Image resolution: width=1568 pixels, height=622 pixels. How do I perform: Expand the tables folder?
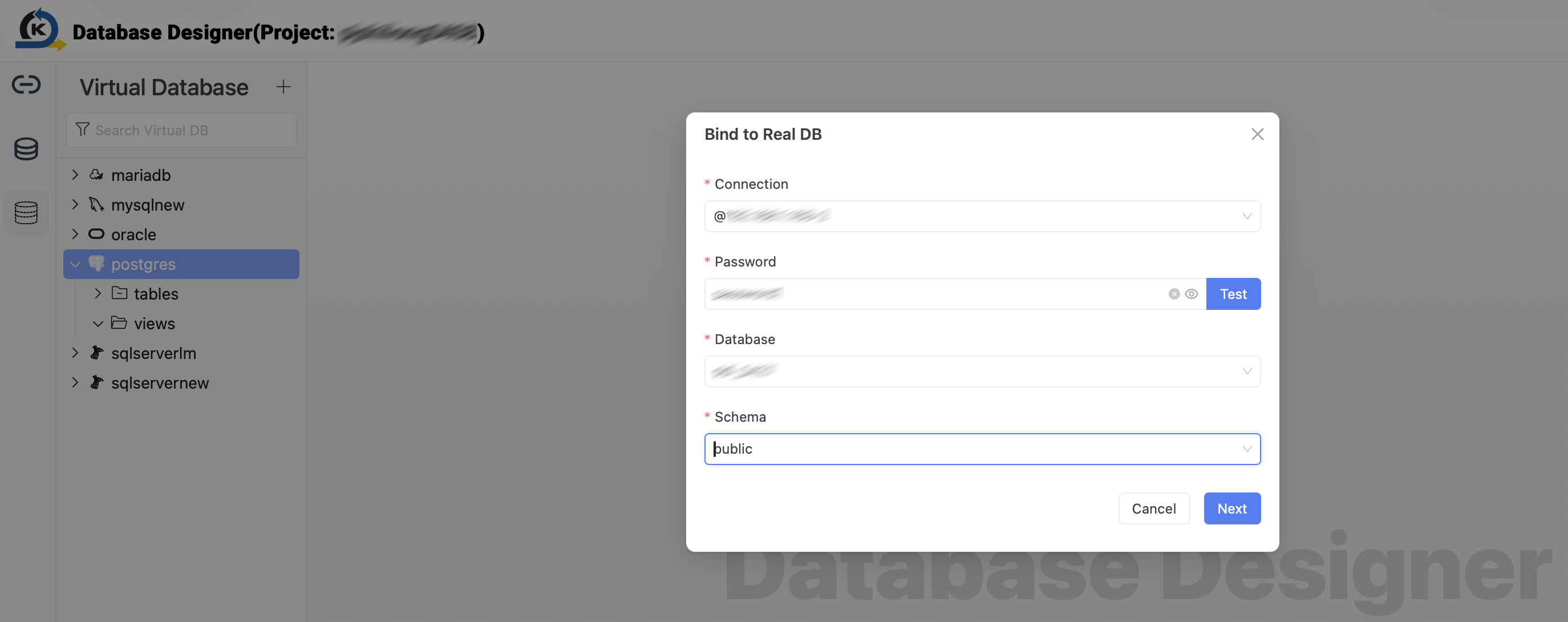click(x=98, y=294)
